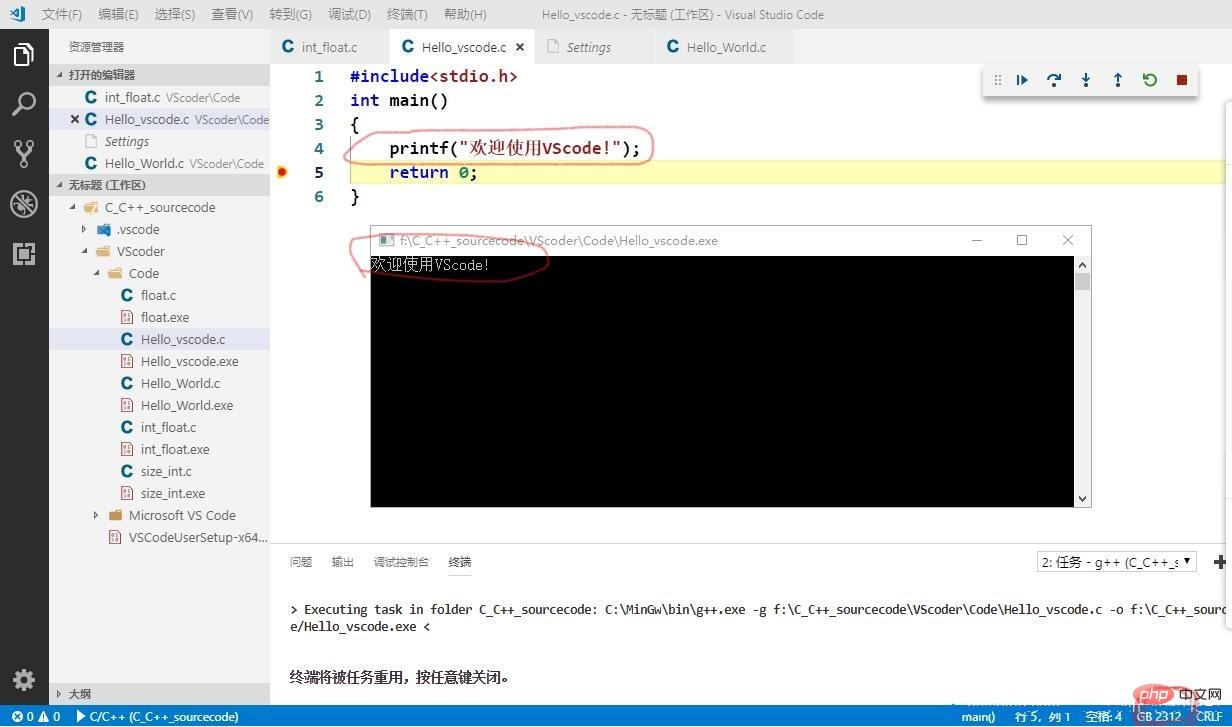
Task: Continue debugging from the debug toolbar
Action: click(1022, 80)
